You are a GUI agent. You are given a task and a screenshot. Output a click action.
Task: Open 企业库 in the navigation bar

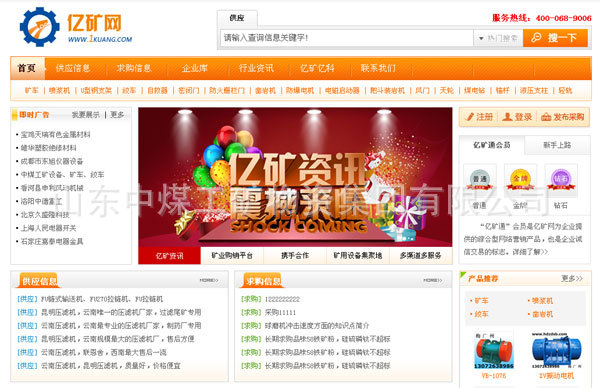tap(195, 68)
